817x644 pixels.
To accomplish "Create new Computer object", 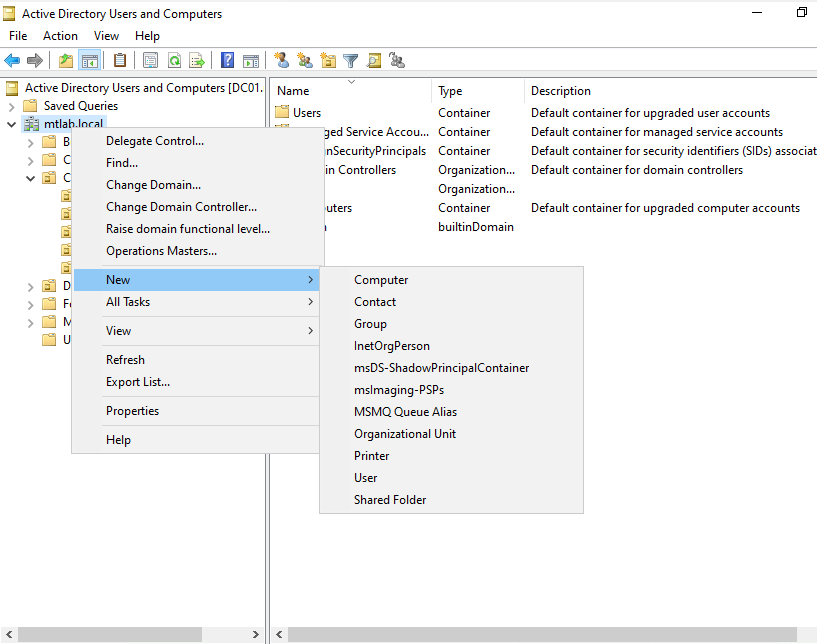I will click(451, 280).
